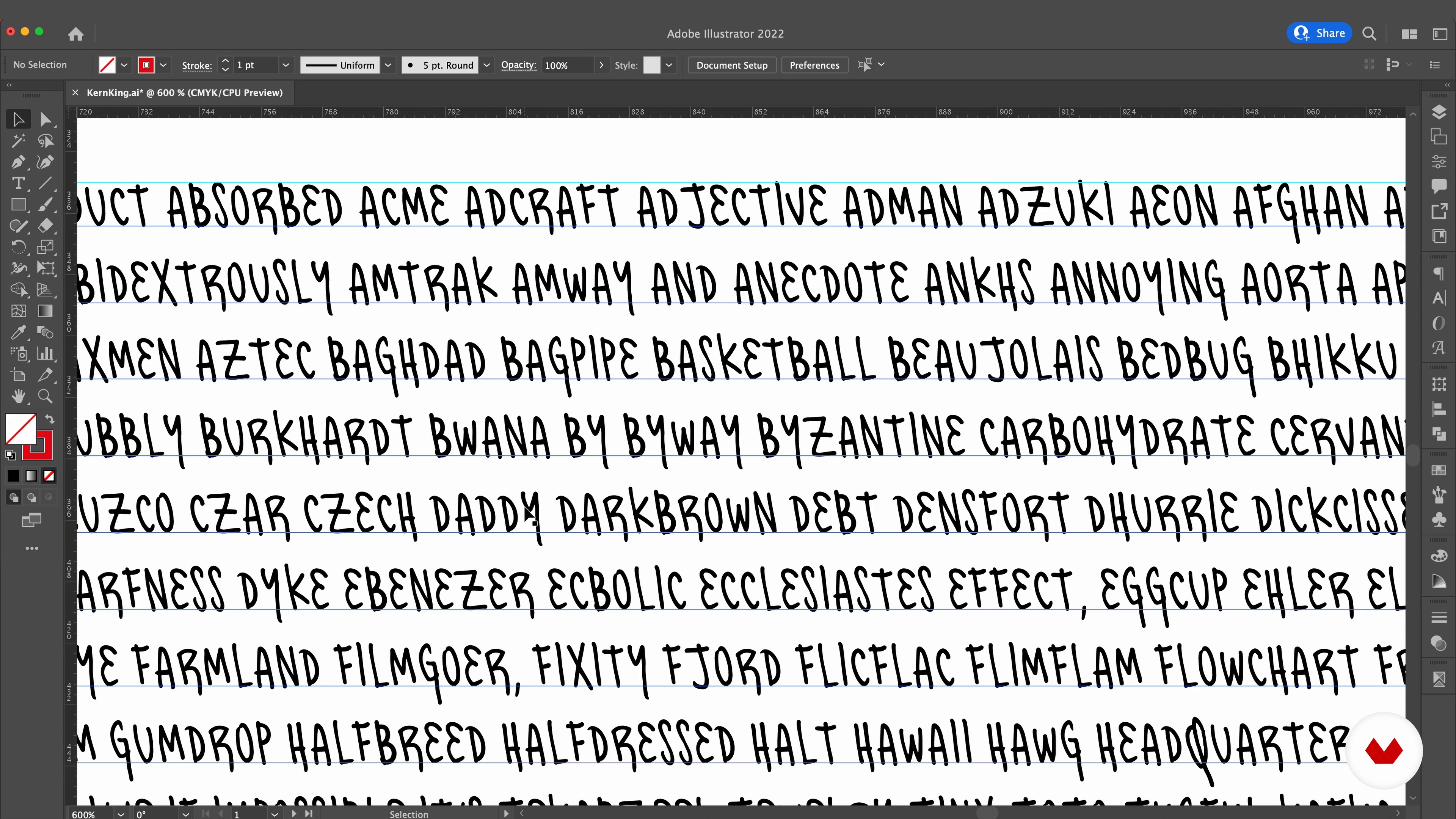1456x819 pixels.
Task: Select the Shaper tool
Action: [18, 226]
